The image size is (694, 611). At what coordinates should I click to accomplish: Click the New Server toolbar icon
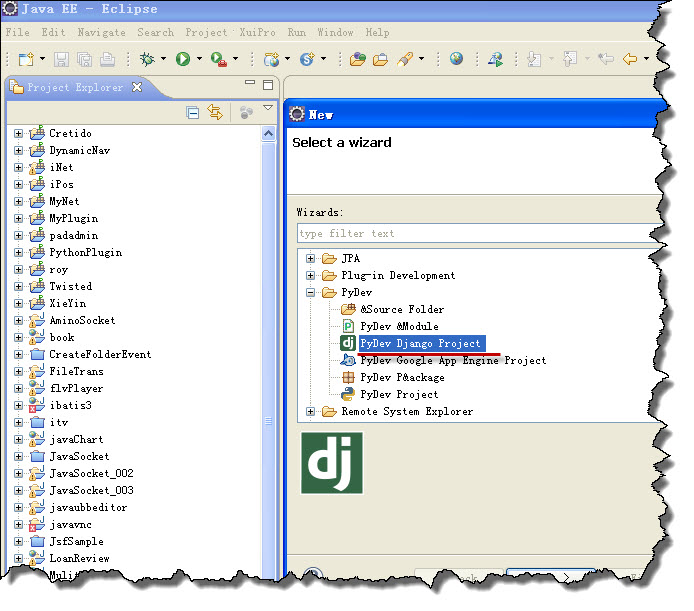point(271,58)
